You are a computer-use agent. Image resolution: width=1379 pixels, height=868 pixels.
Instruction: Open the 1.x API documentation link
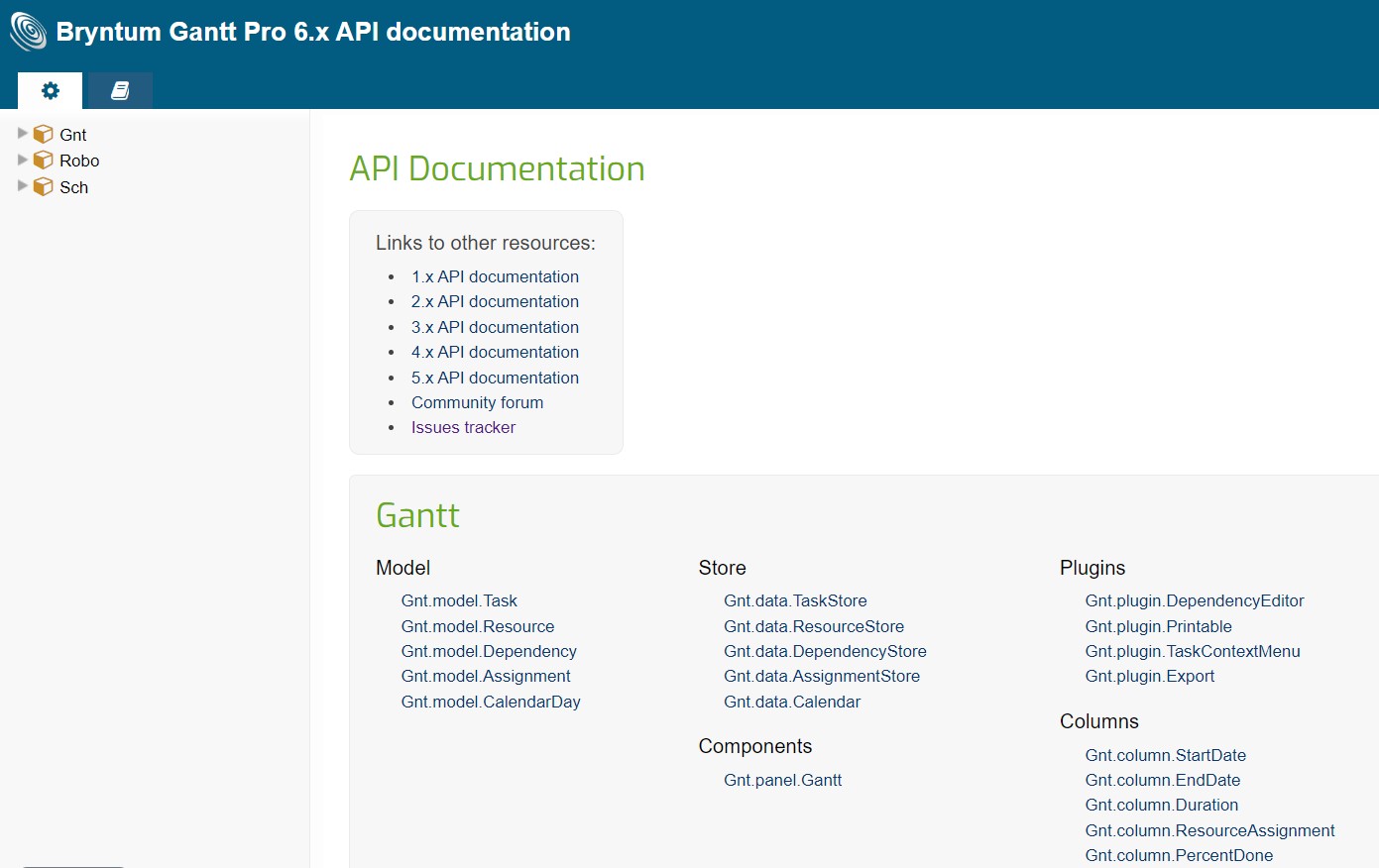point(495,276)
